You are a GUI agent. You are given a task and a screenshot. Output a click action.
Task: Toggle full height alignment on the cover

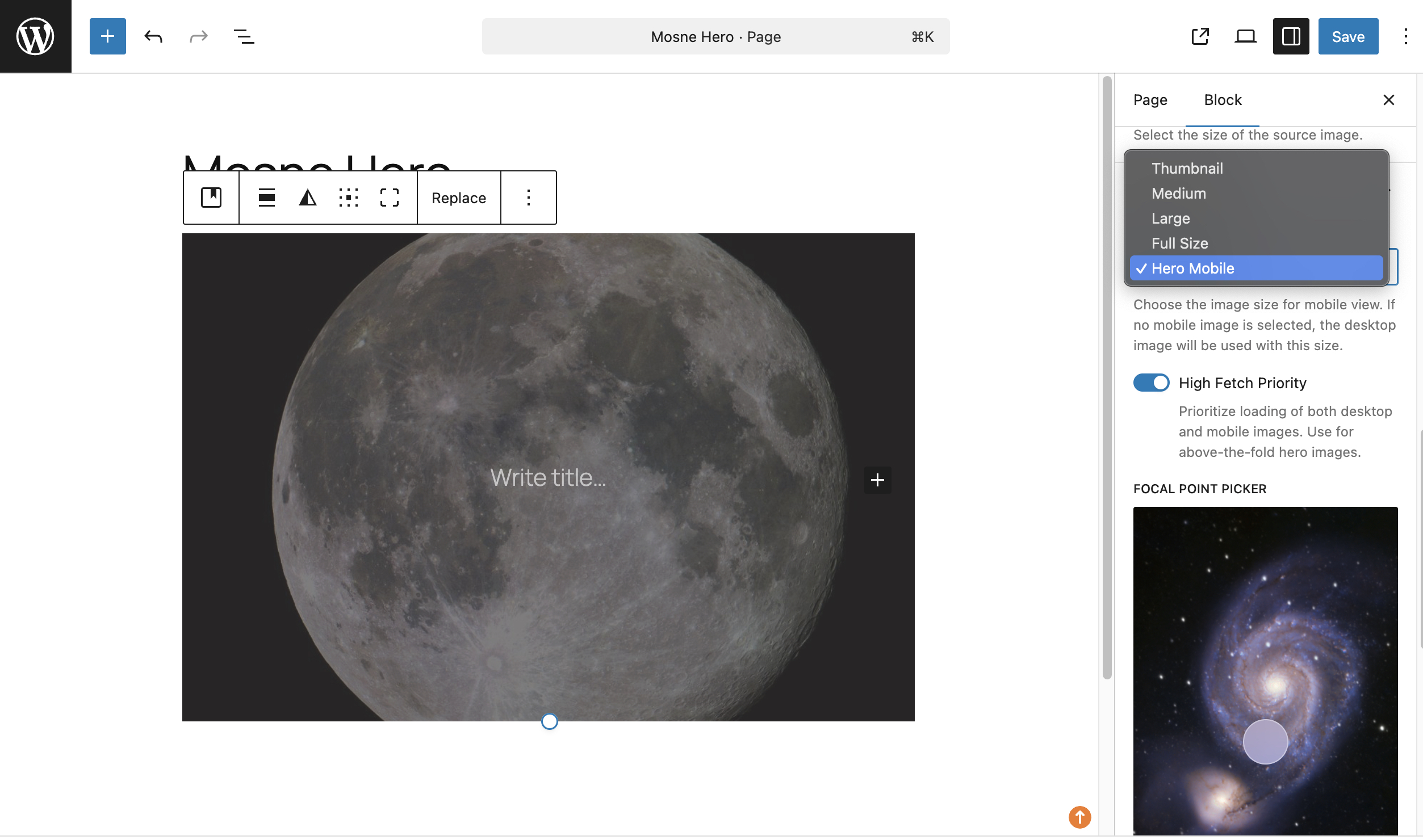388,198
